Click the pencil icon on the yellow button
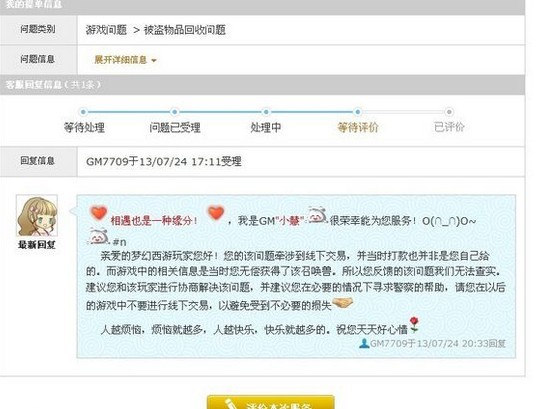This screenshot has width=543, height=409. pyautogui.click(x=230, y=404)
